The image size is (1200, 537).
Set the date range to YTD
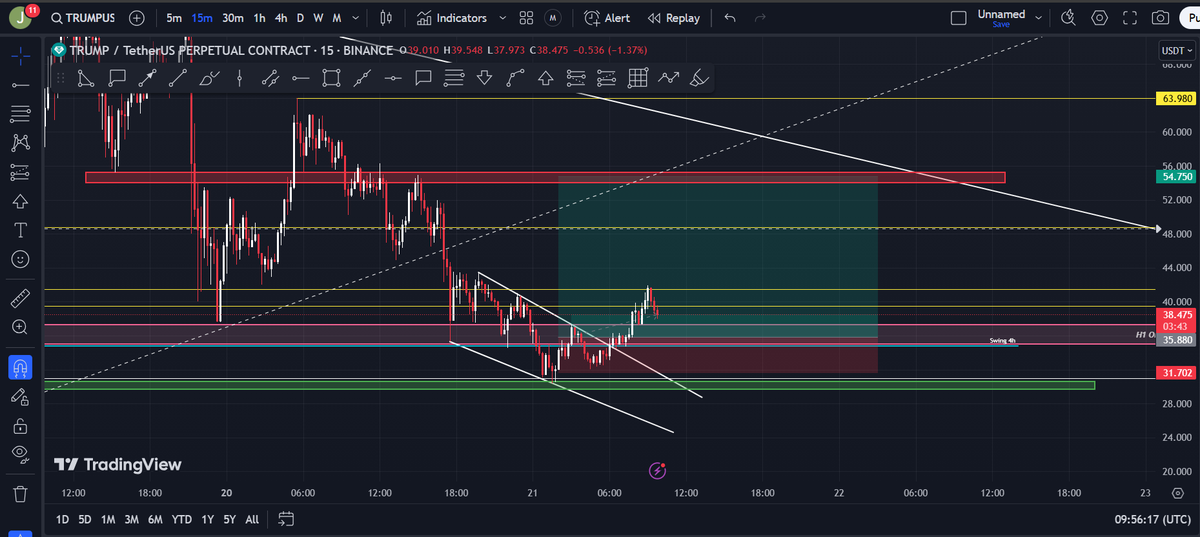[182, 519]
